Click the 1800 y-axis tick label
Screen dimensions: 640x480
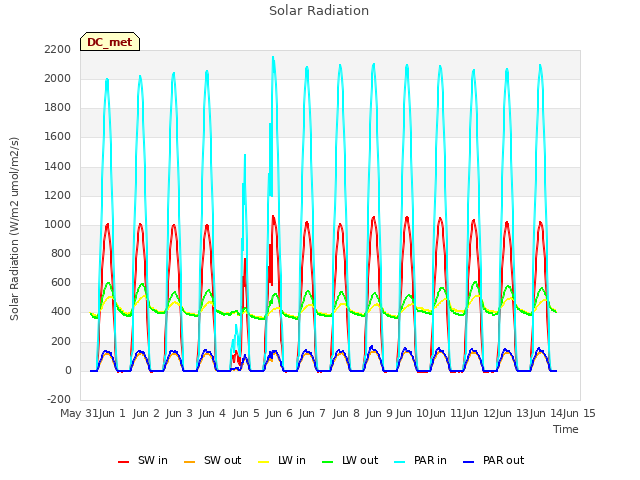coord(58,107)
